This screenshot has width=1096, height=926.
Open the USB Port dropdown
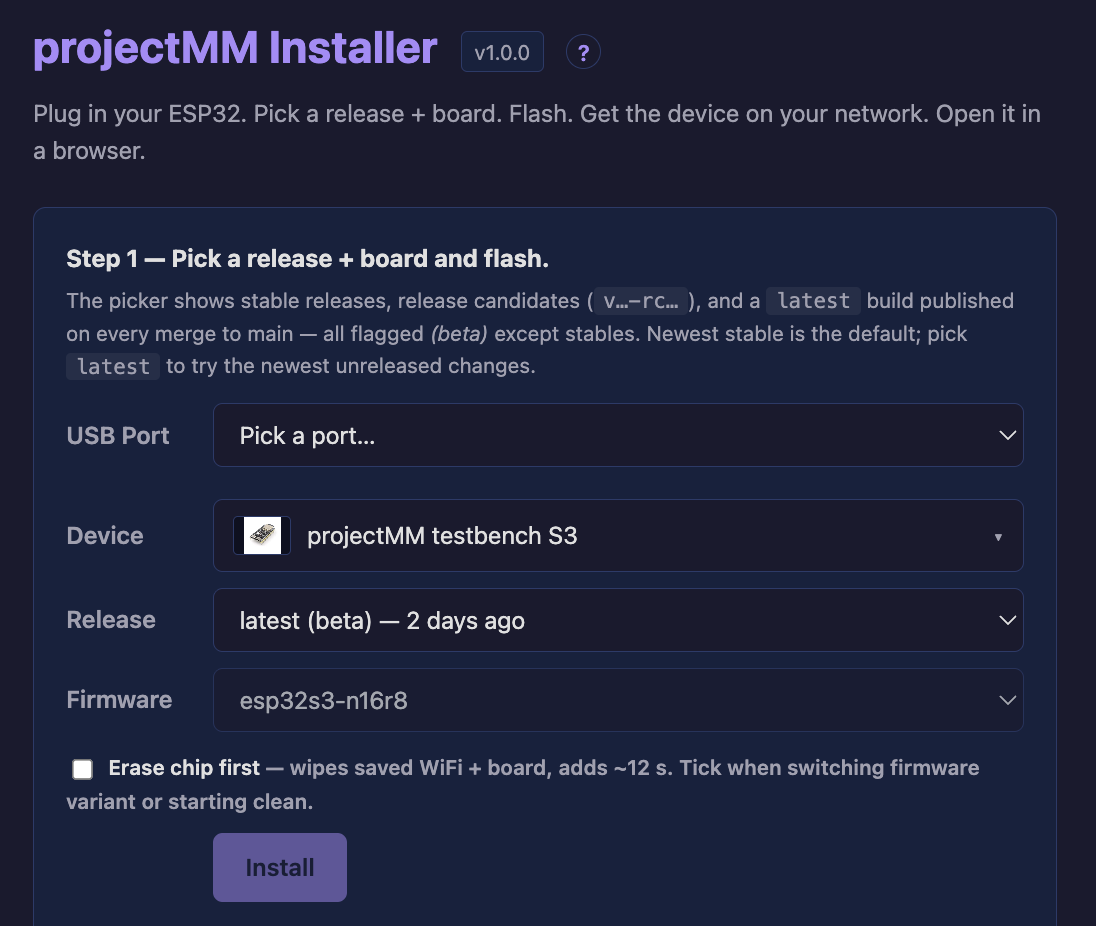tap(618, 435)
